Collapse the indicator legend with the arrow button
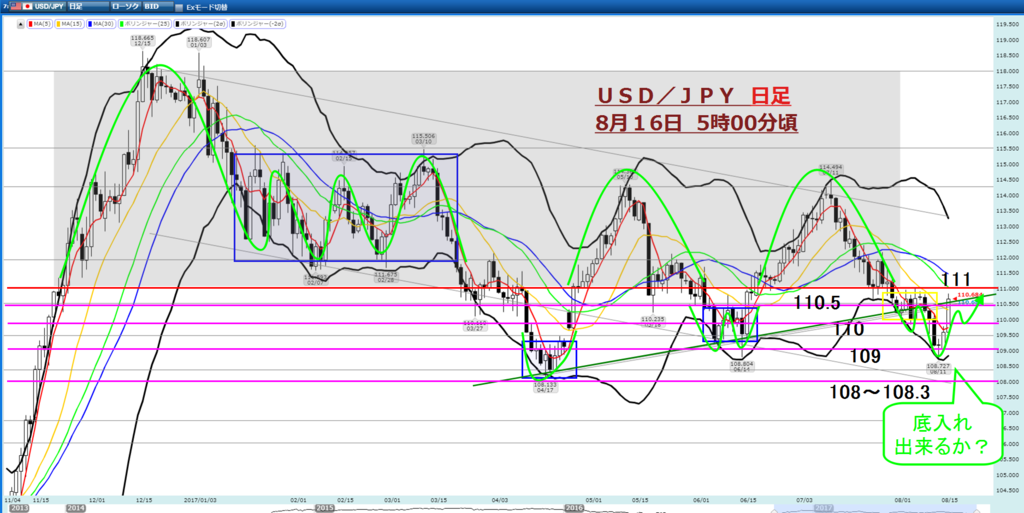 20,24
